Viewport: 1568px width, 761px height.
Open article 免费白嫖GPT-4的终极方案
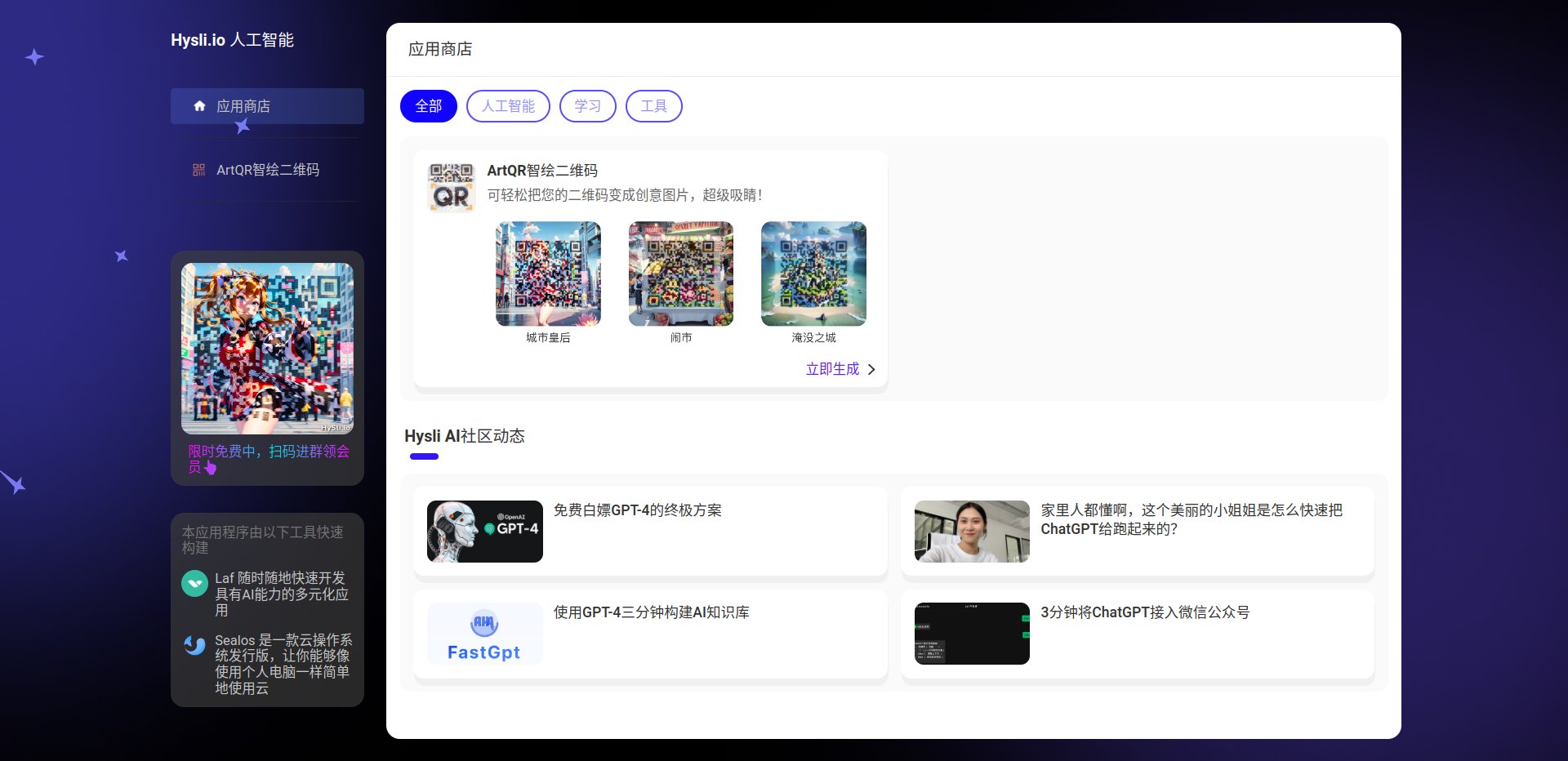click(638, 510)
